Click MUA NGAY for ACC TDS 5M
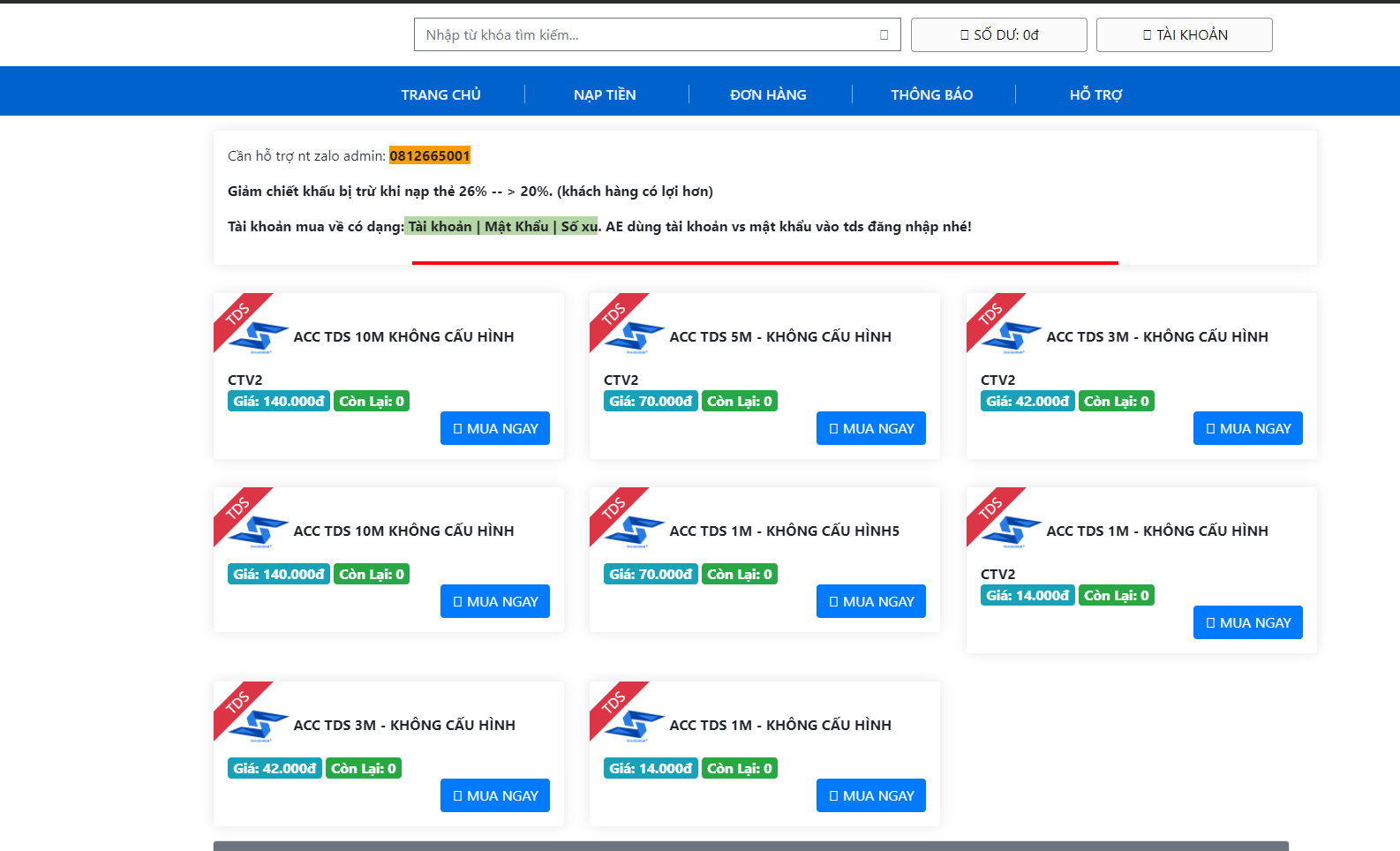The height and width of the screenshot is (851, 1400). (x=871, y=428)
